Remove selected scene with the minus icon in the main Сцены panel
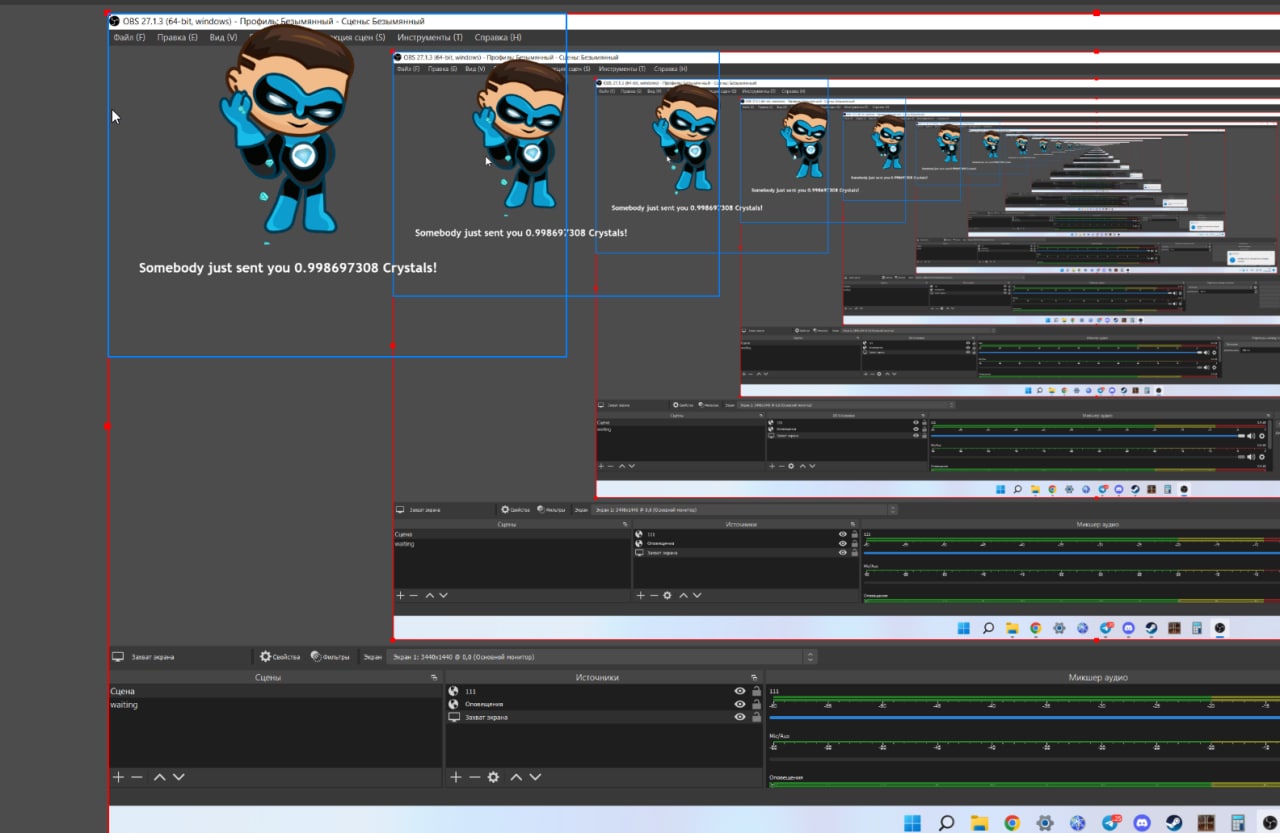The height and width of the screenshot is (833, 1280). pos(137,777)
